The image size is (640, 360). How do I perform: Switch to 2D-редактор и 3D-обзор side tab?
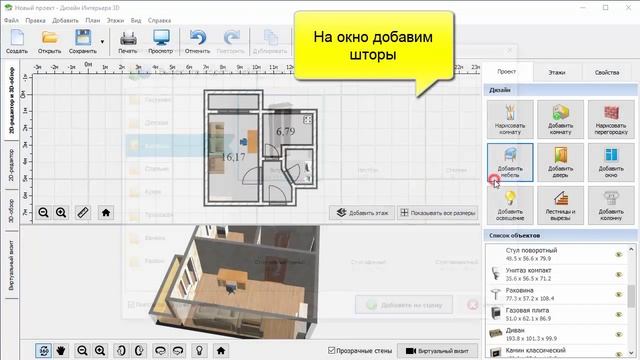[x=11, y=100]
